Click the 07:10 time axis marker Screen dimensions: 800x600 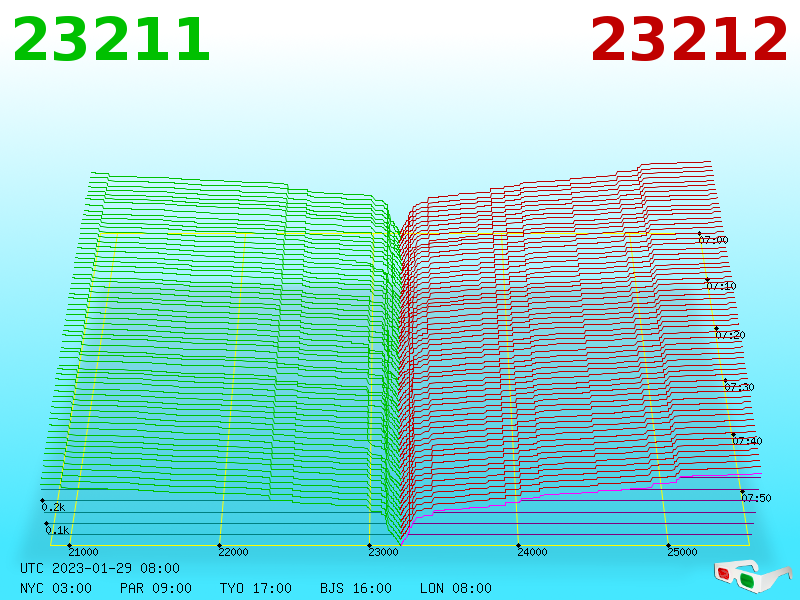tap(721, 286)
